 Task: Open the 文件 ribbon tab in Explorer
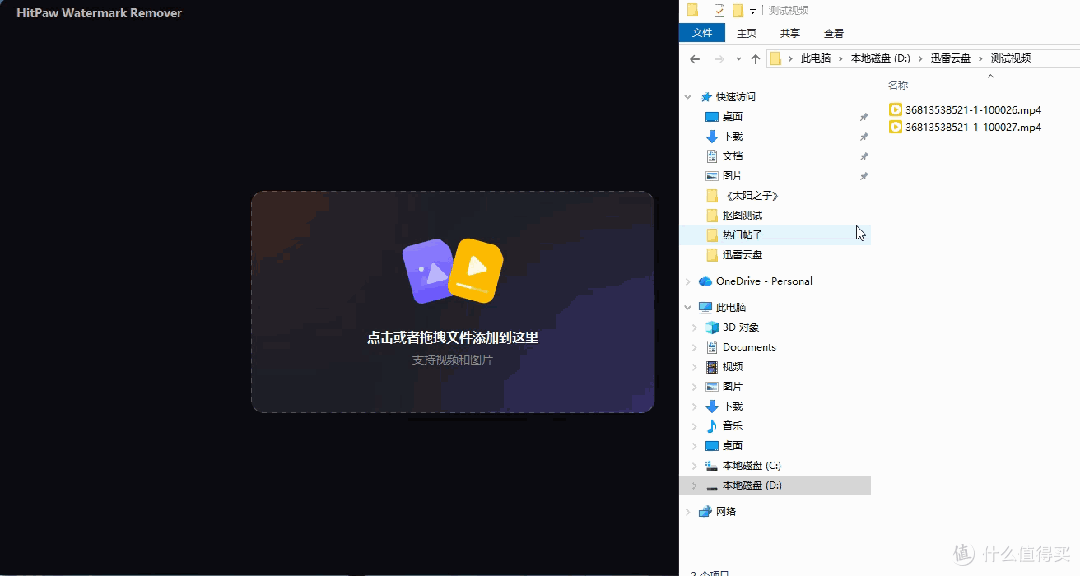[702, 33]
